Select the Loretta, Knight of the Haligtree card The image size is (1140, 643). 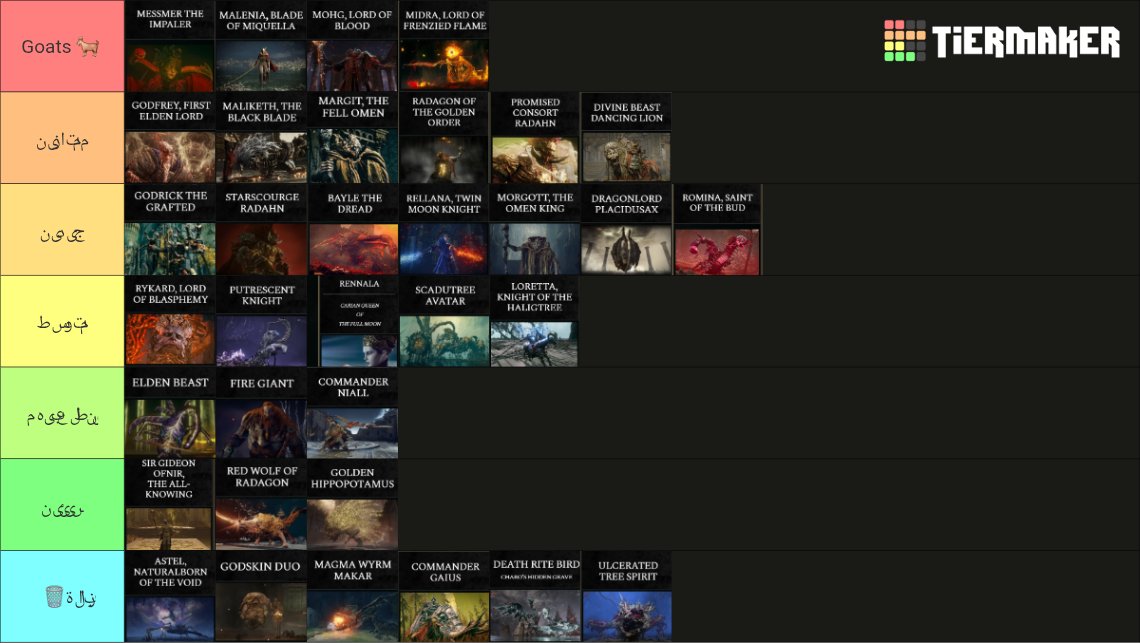pos(534,321)
